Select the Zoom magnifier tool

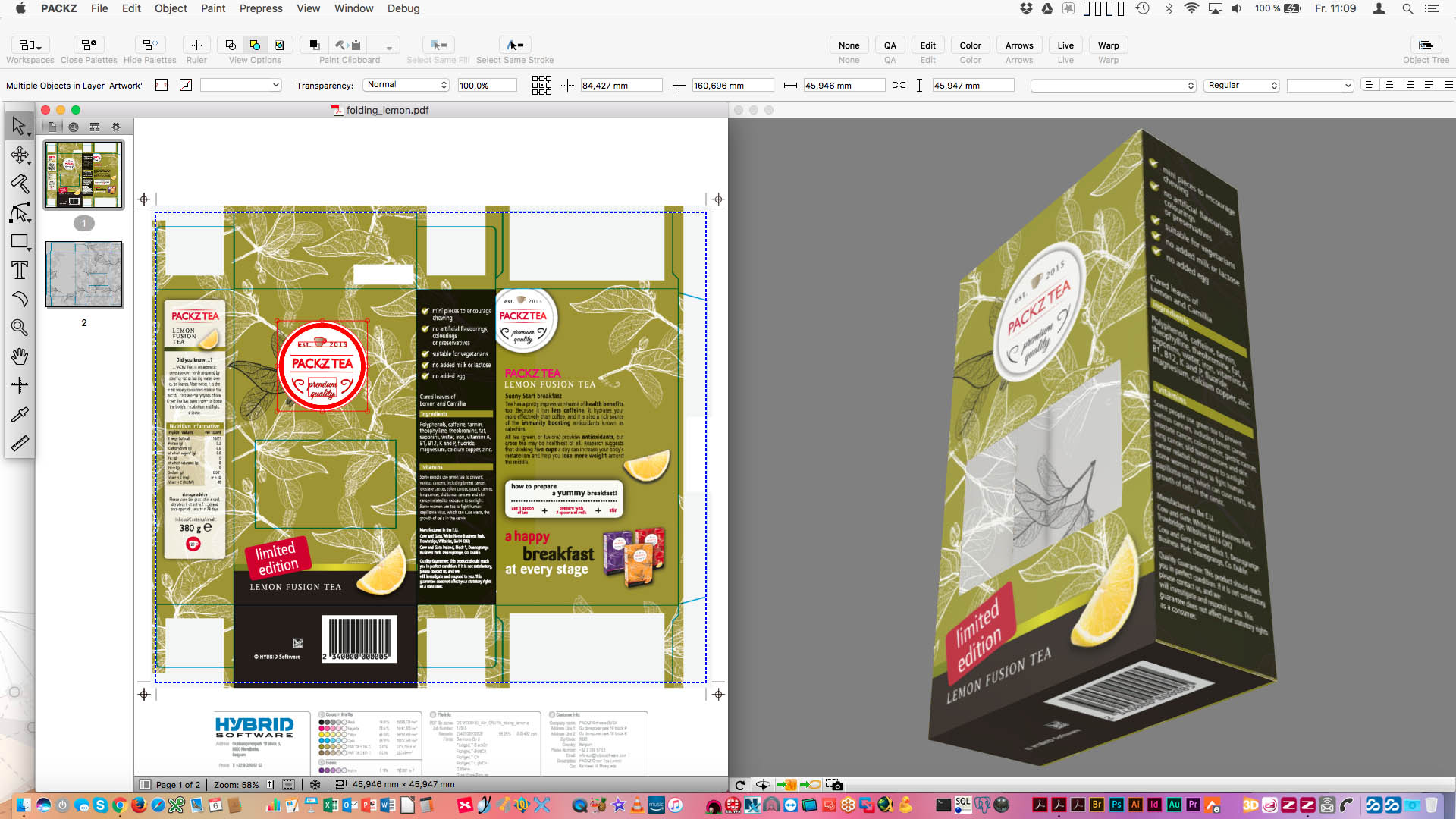[x=19, y=328]
